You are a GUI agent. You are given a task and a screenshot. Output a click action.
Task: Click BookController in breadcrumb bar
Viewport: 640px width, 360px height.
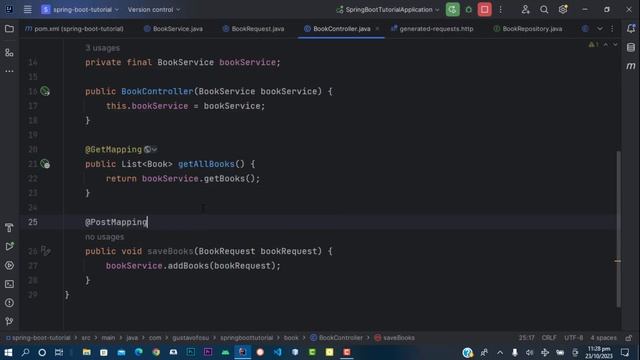(336, 338)
